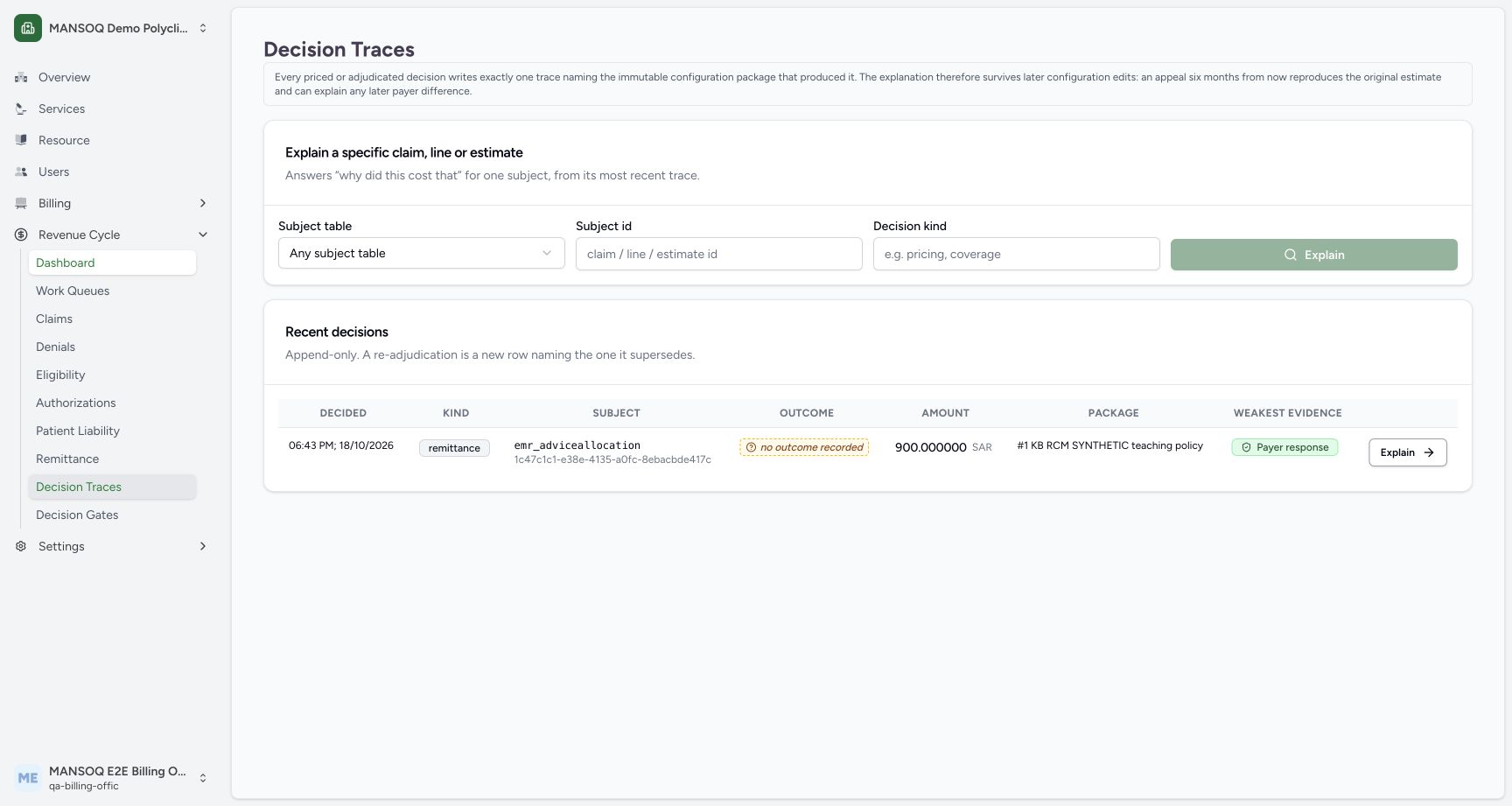
Task: Go to Authorizations
Action: coord(112,403)
